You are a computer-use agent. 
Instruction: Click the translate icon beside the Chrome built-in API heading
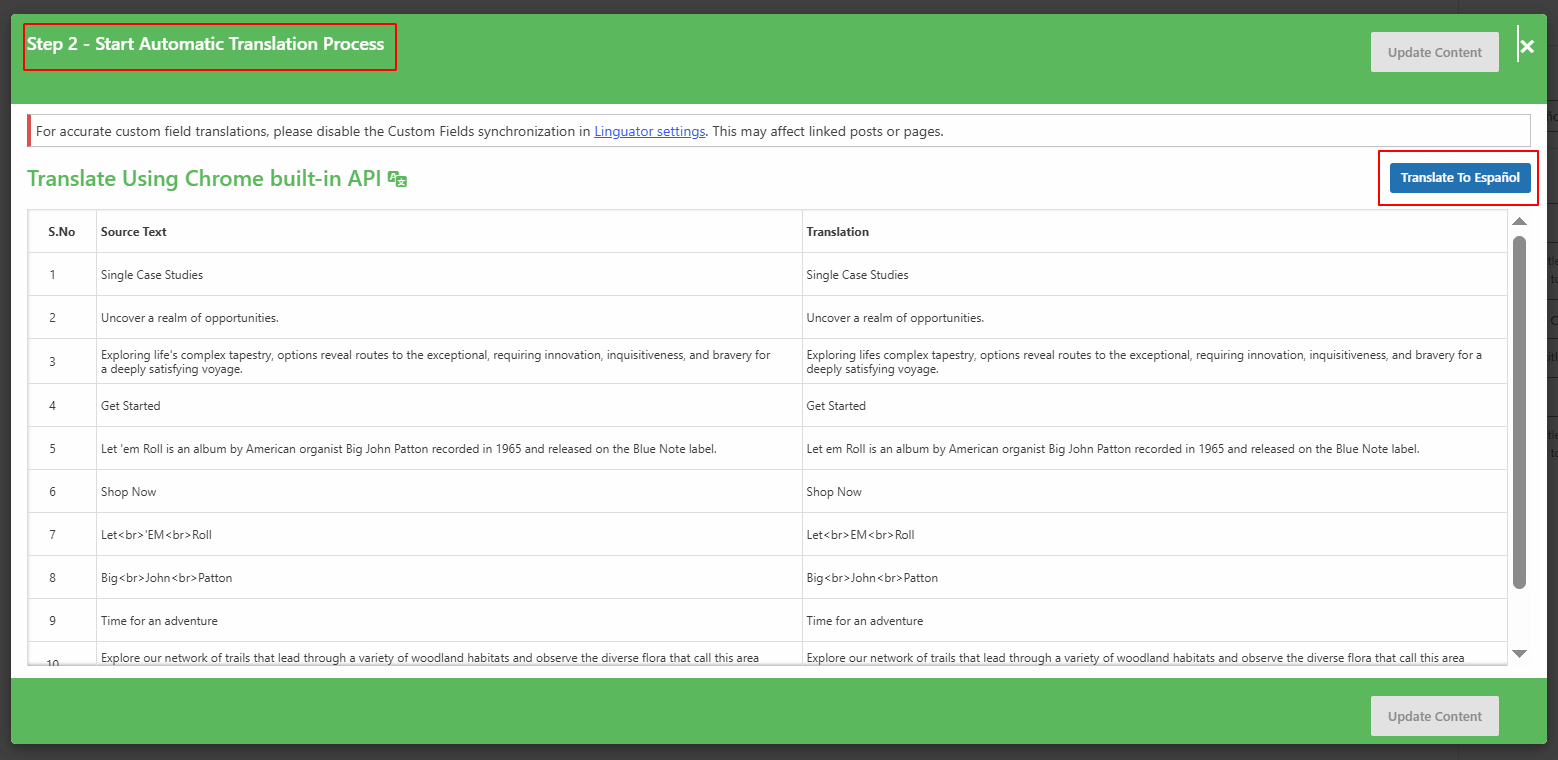397,180
